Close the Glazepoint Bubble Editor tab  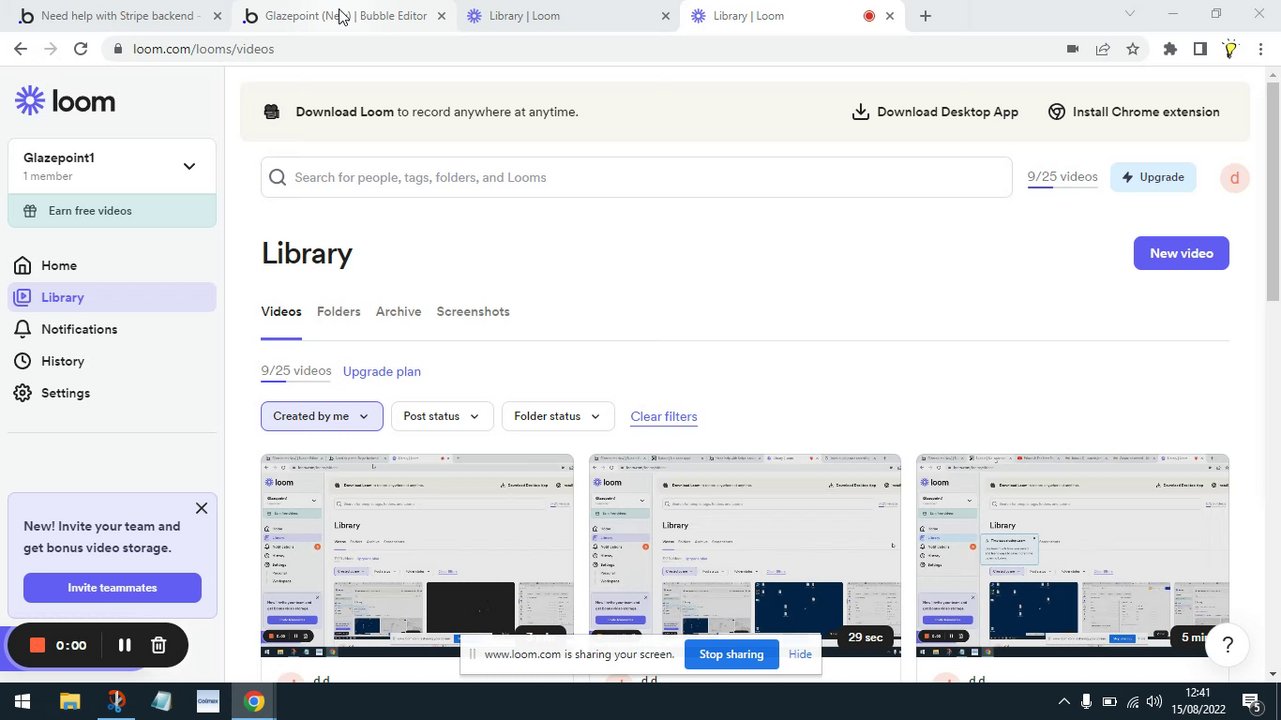tap(441, 16)
